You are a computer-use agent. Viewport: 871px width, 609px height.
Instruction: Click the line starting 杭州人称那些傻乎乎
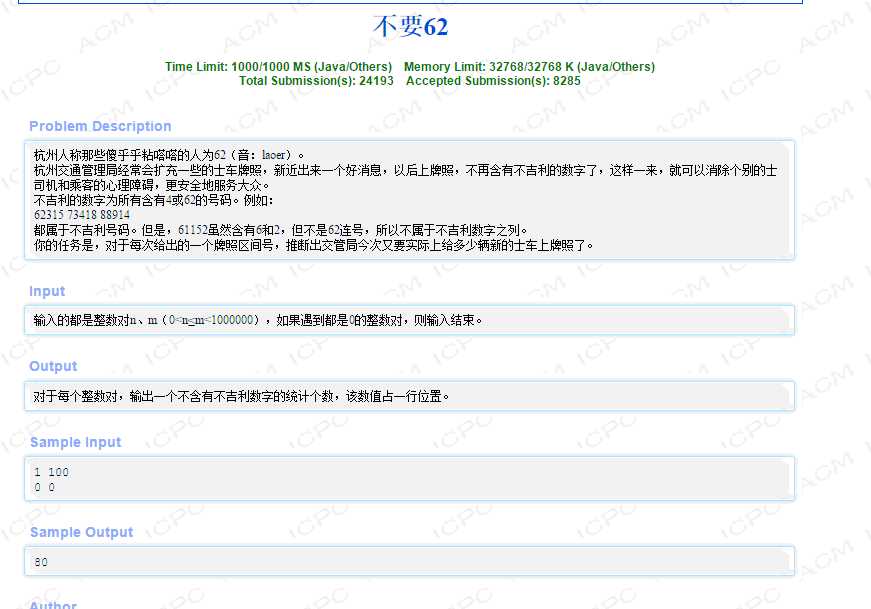coord(169,155)
